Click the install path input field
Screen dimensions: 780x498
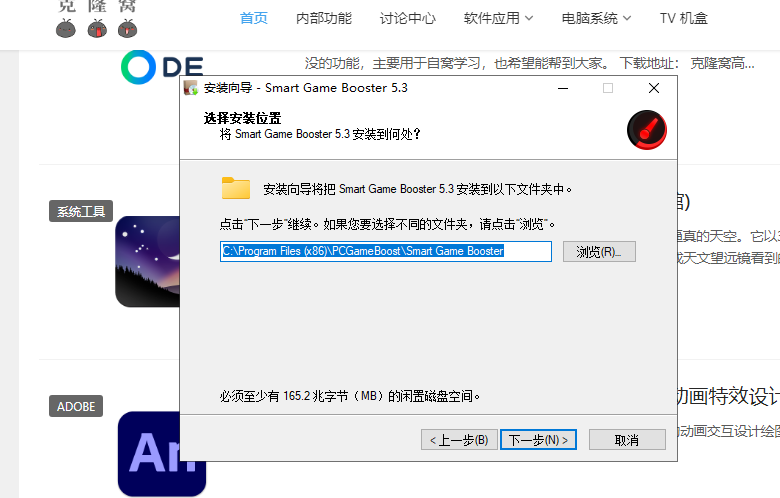(386, 251)
